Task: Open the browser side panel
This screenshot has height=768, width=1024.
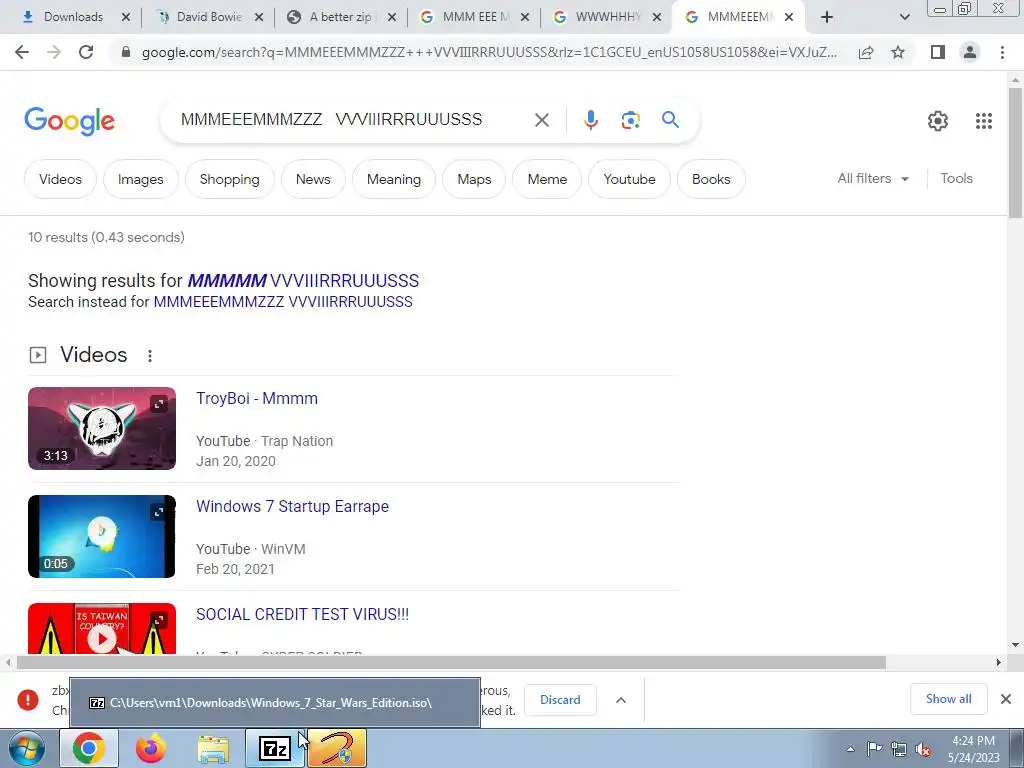Action: click(x=938, y=52)
